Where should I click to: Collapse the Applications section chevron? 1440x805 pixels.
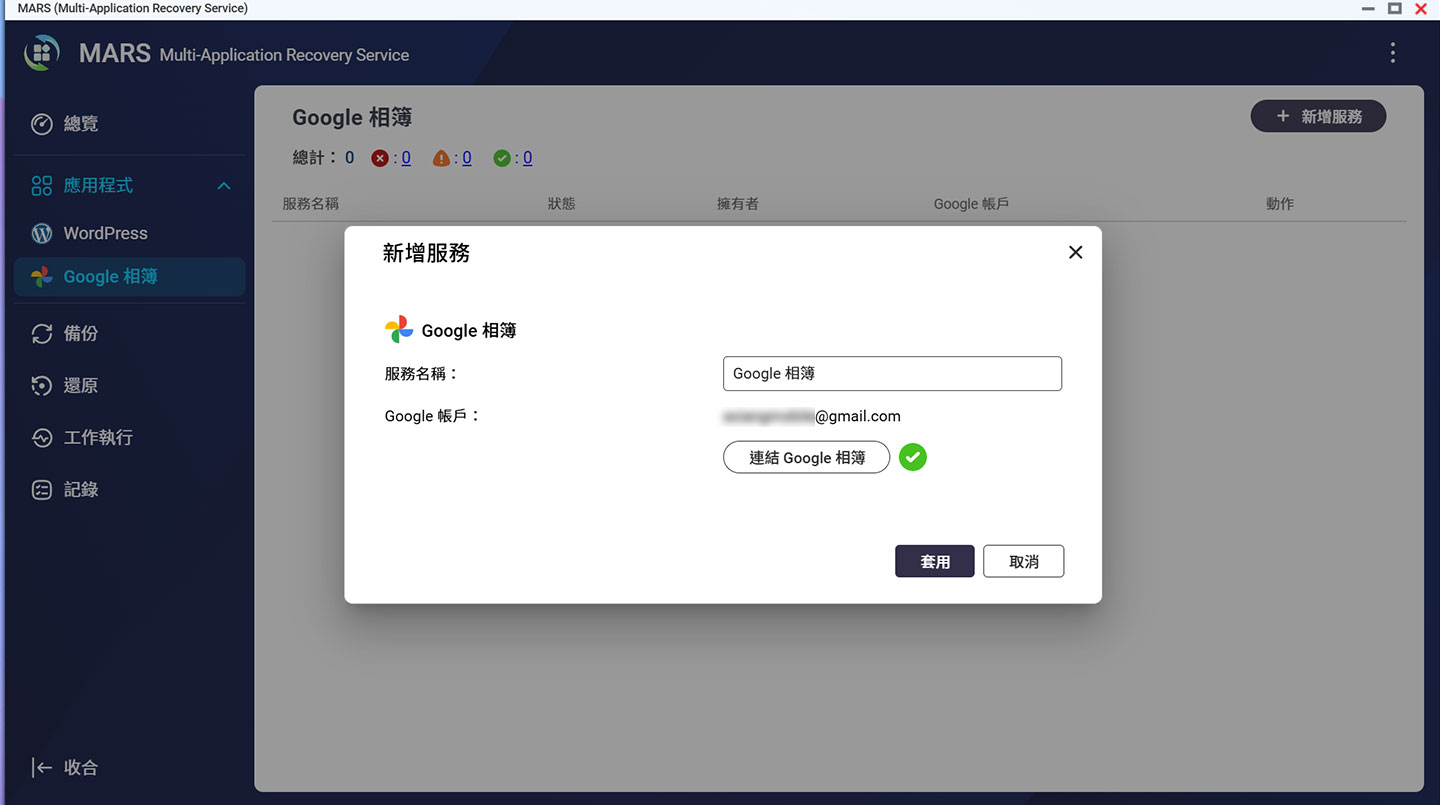tap(224, 186)
